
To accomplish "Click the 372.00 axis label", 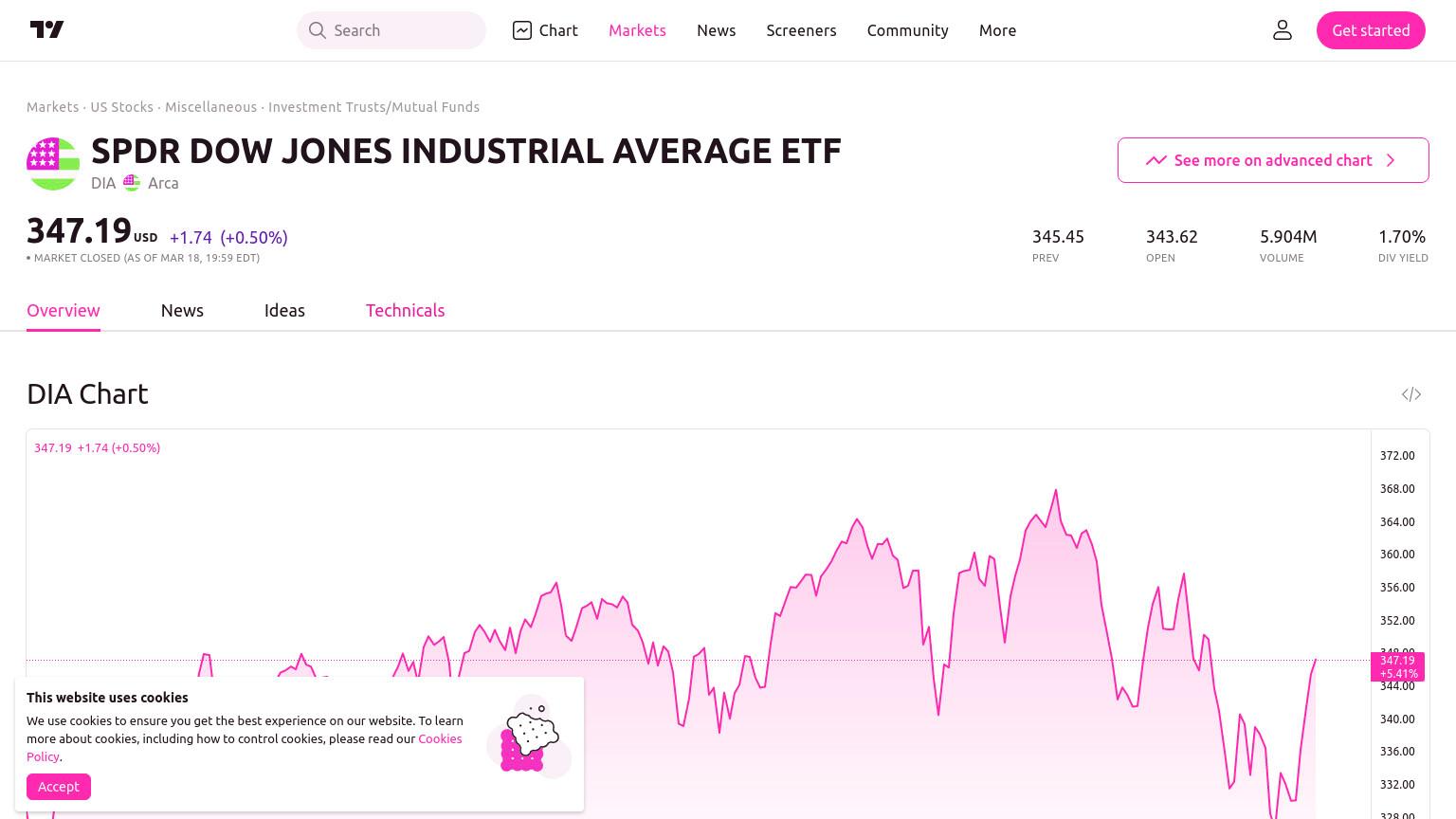I will (1397, 456).
